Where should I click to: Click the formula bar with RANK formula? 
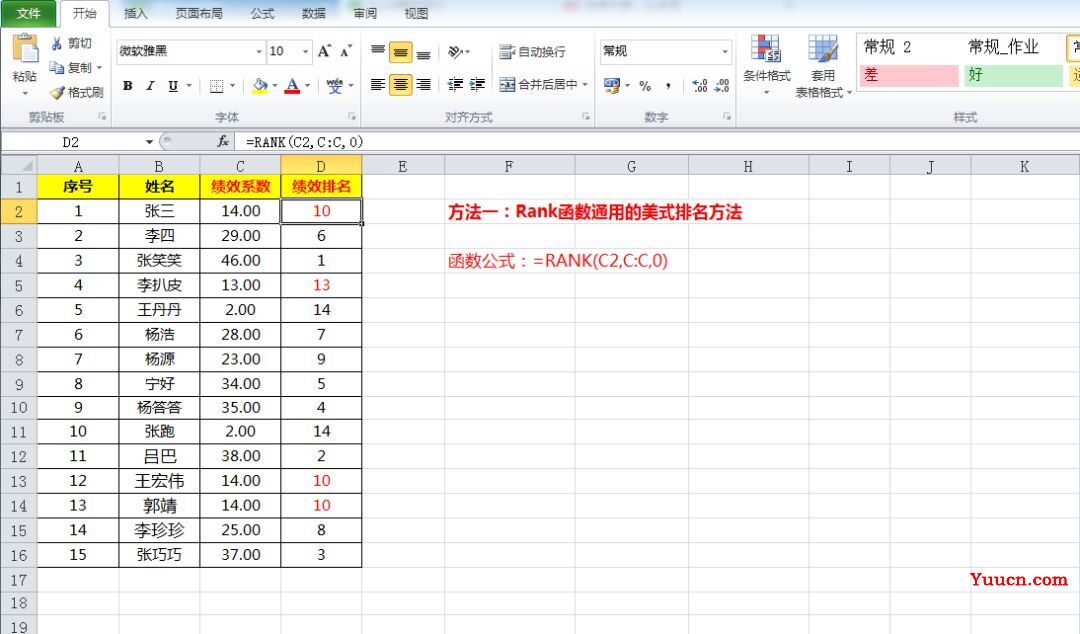[x=658, y=142]
